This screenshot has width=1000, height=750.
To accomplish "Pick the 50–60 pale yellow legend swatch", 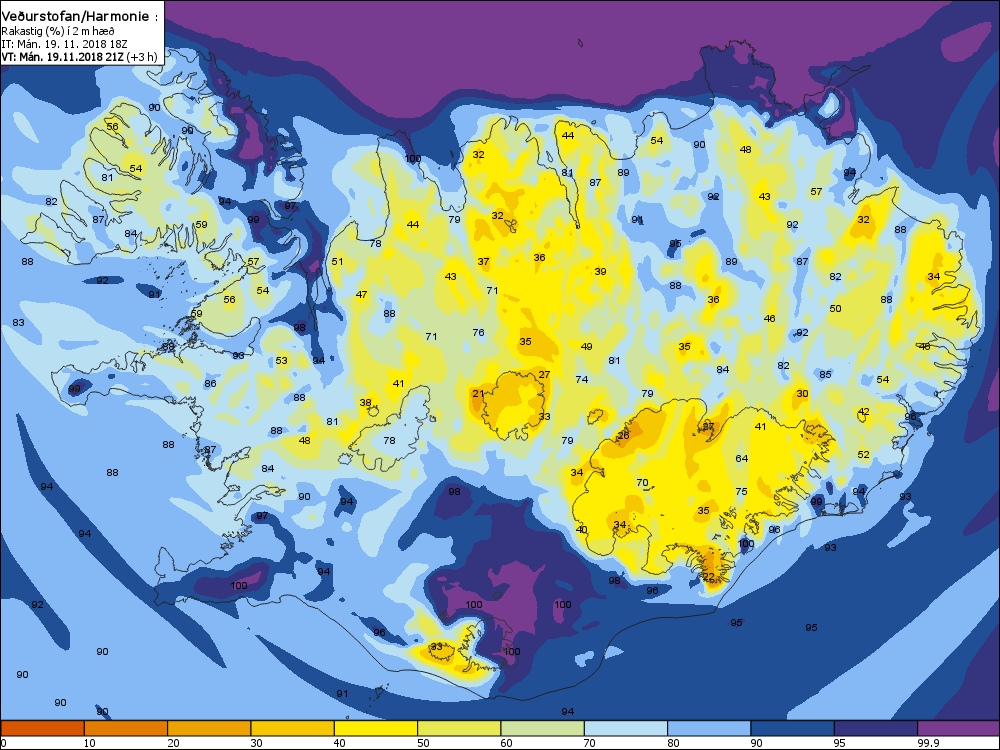I will click(459, 728).
